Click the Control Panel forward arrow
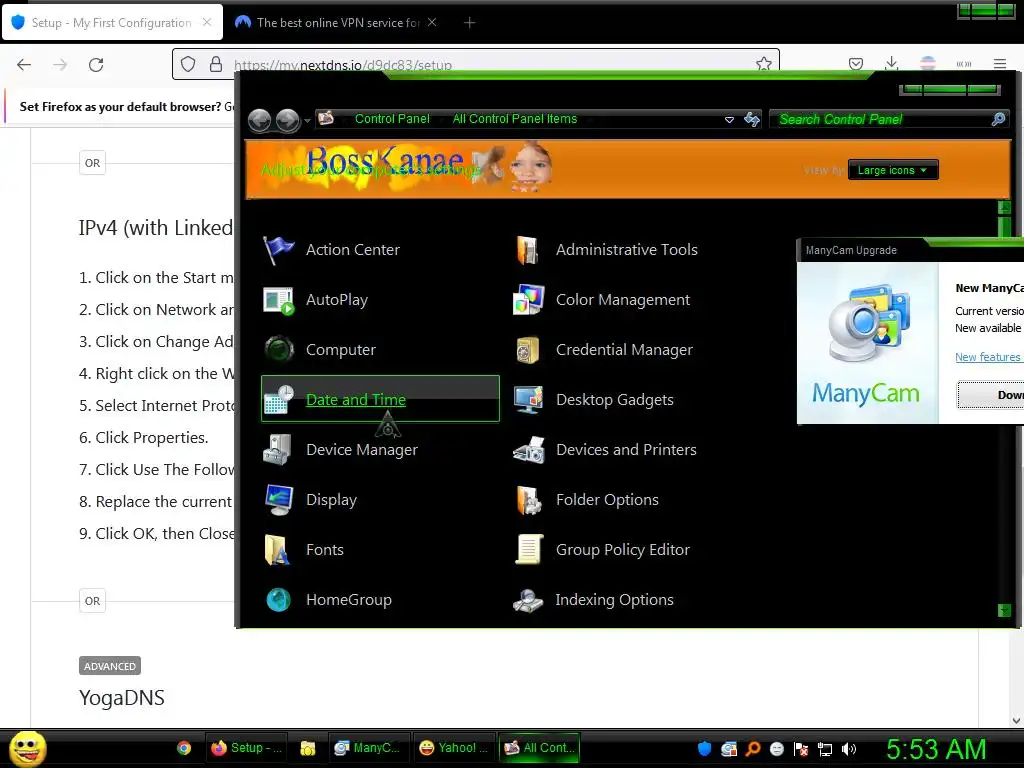Viewport: 1024px width, 768px height. tap(287, 120)
